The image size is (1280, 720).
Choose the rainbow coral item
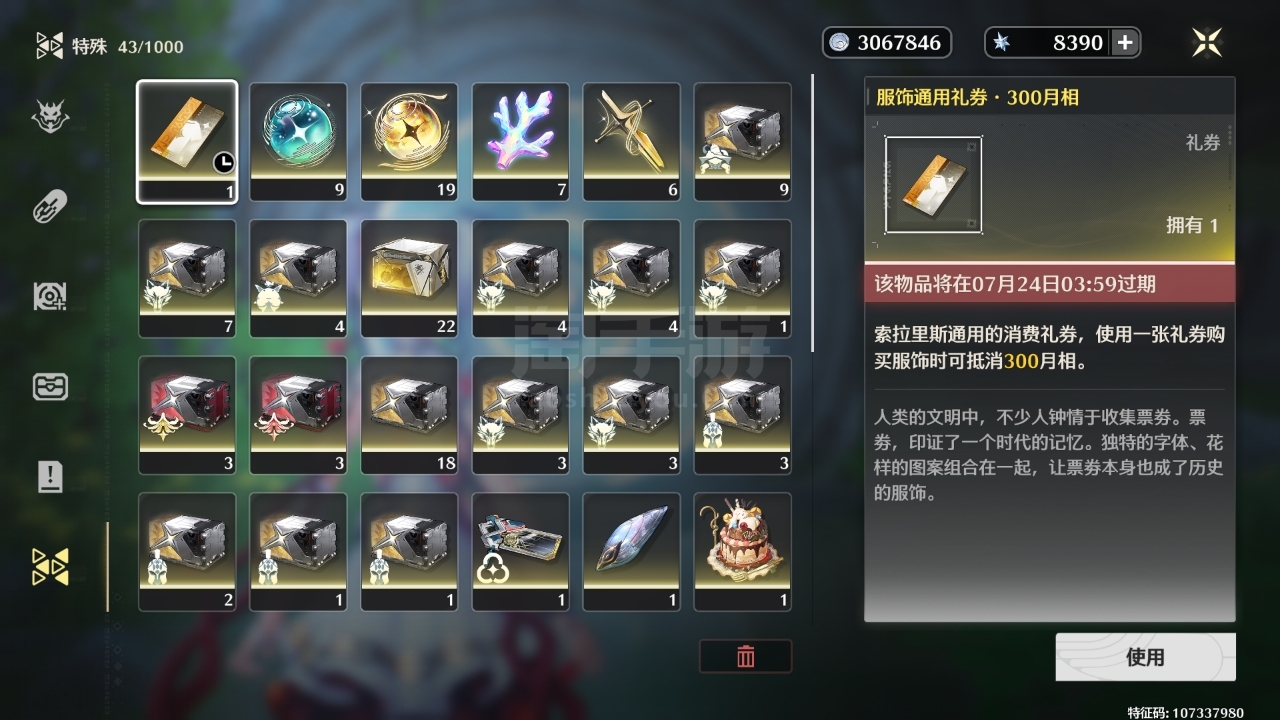520,142
